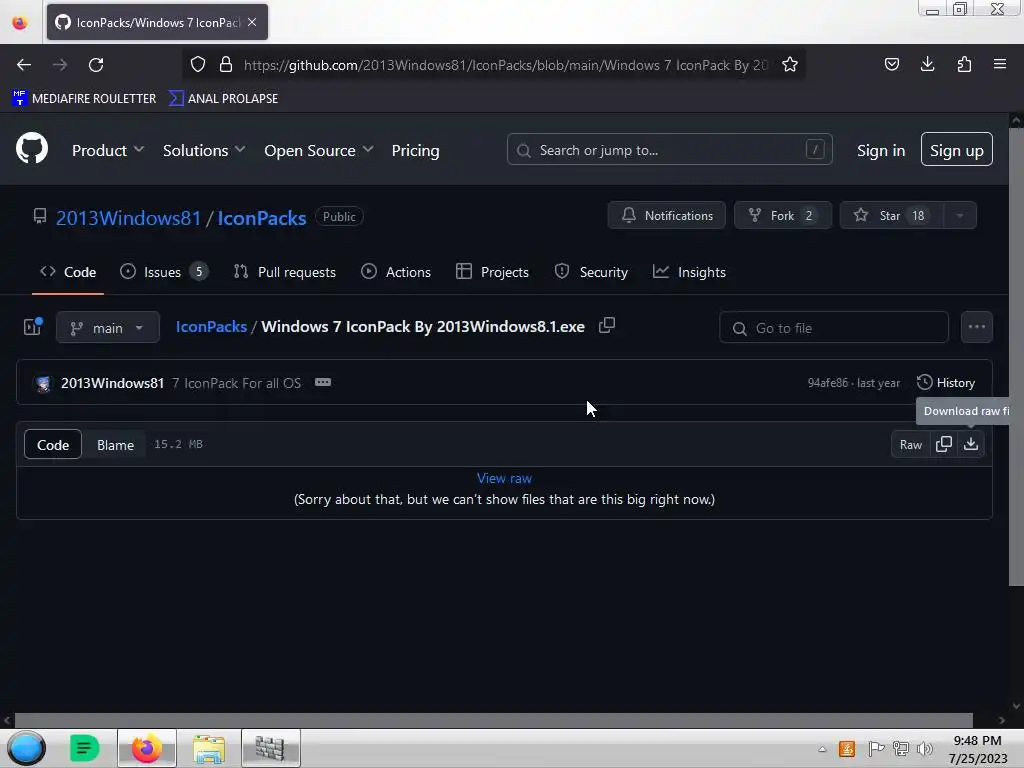Close the IconPacks browser tab
The height and width of the screenshot is (768, 1024).
click(x=252, y=22)
